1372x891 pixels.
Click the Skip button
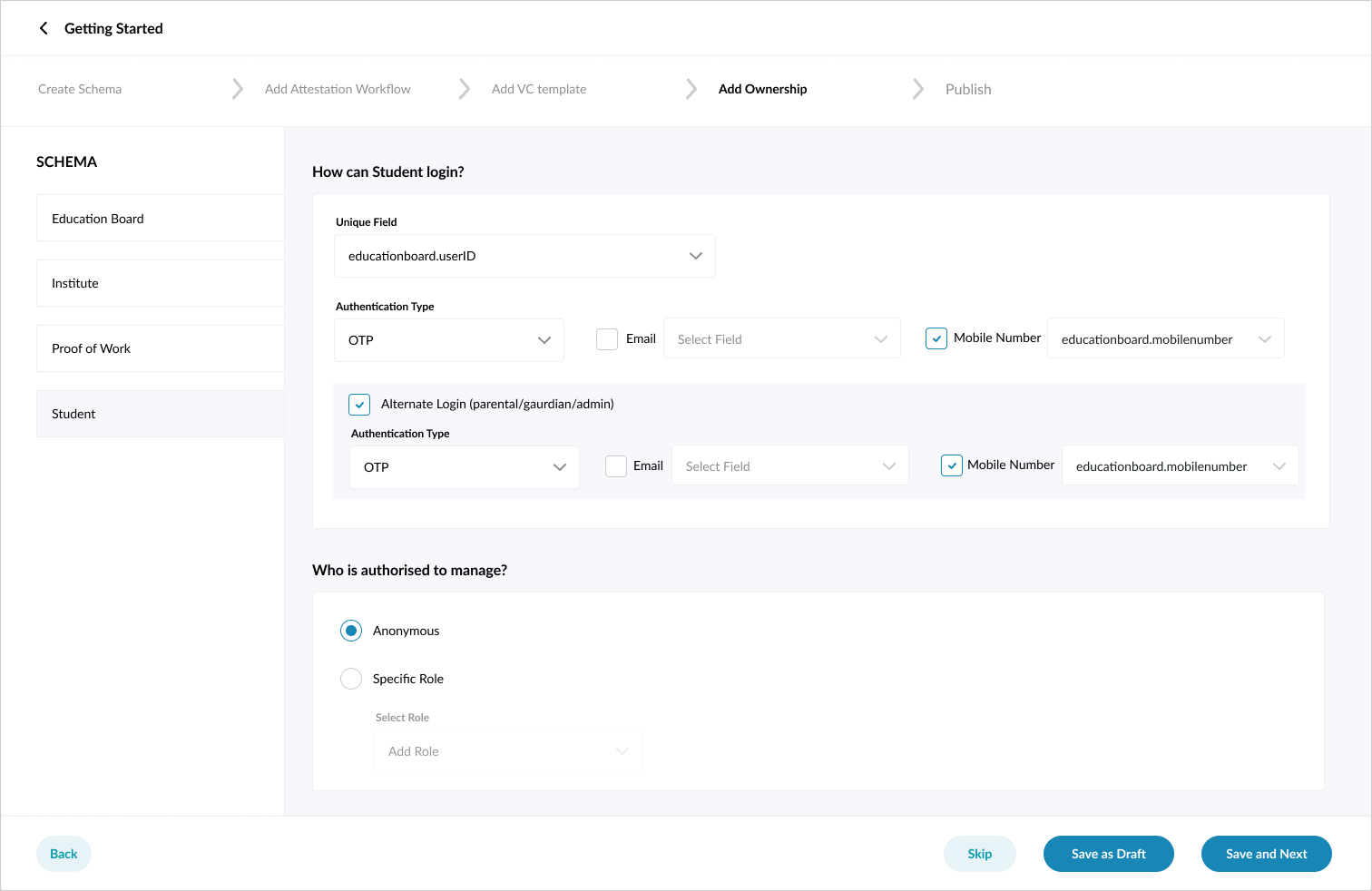(x=979, y=853)
